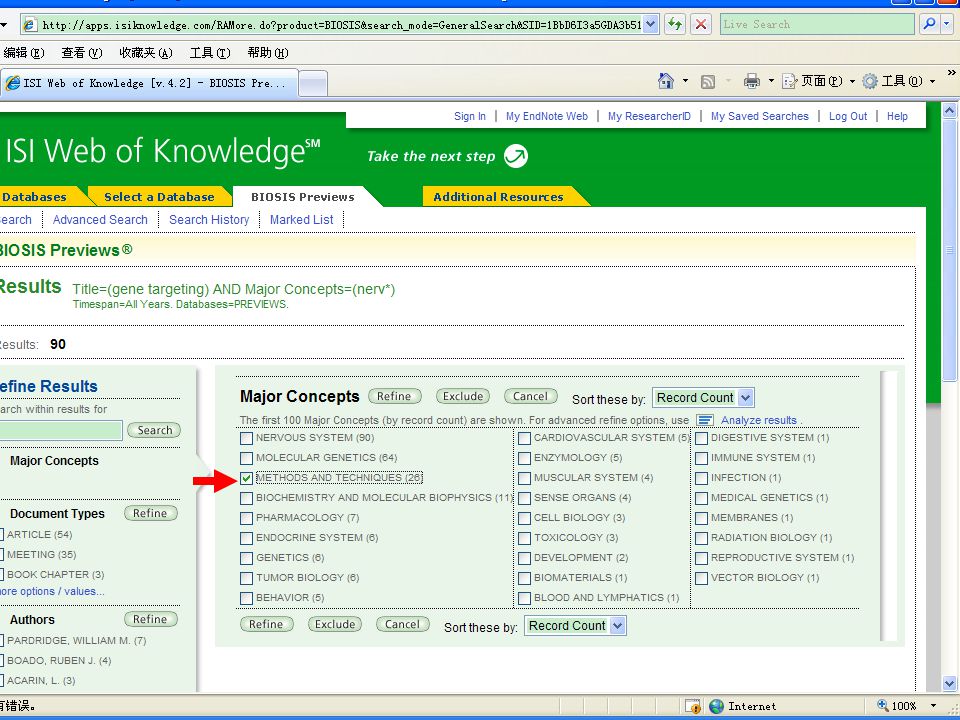Click the bottom Exclude button
The width and height of the screenshot is (960, 720).
point(335,624)
